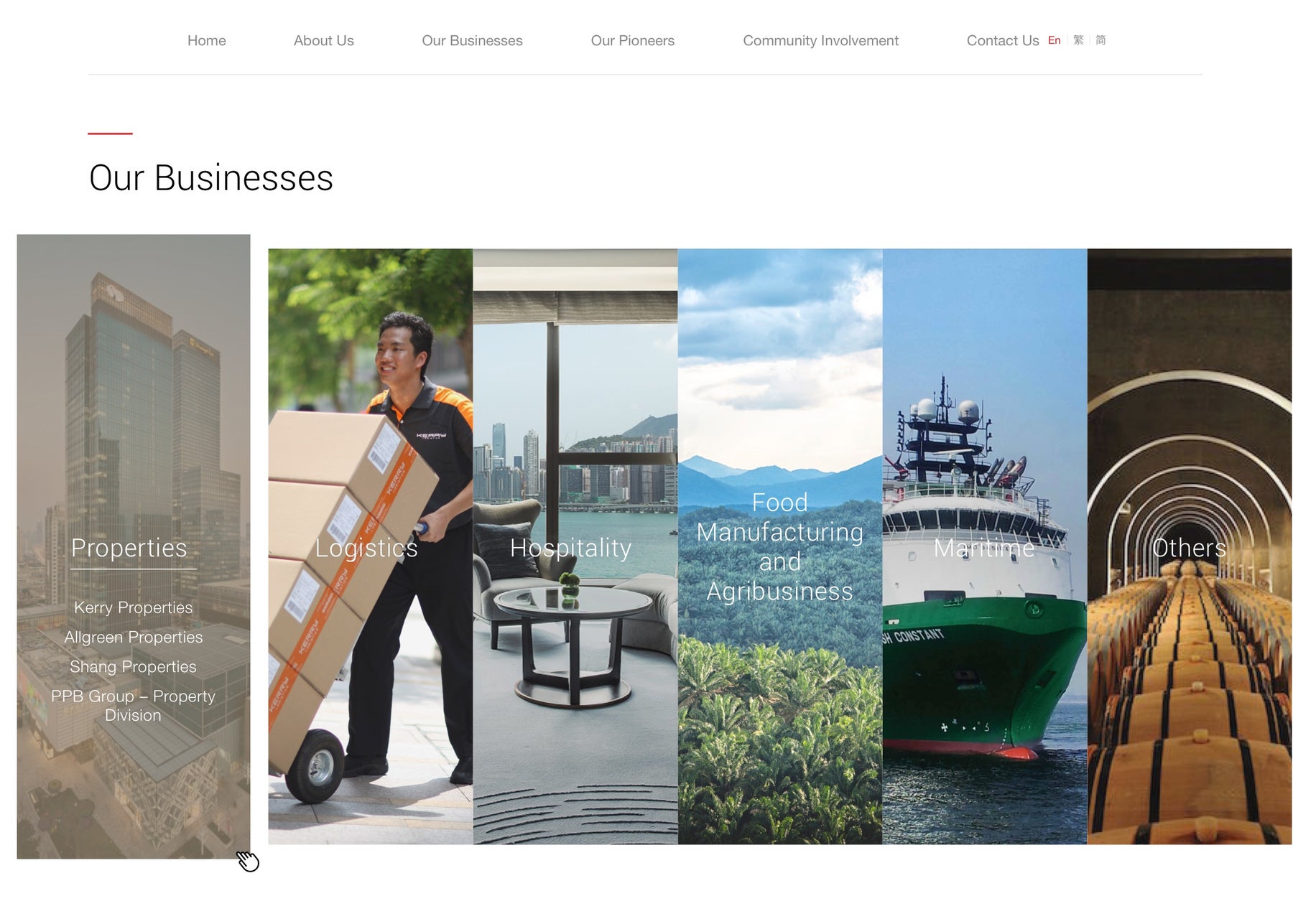Screen dimensions: 1293x924
Task: Open the Kerry Properties link
Action: [x=133, y=607]
